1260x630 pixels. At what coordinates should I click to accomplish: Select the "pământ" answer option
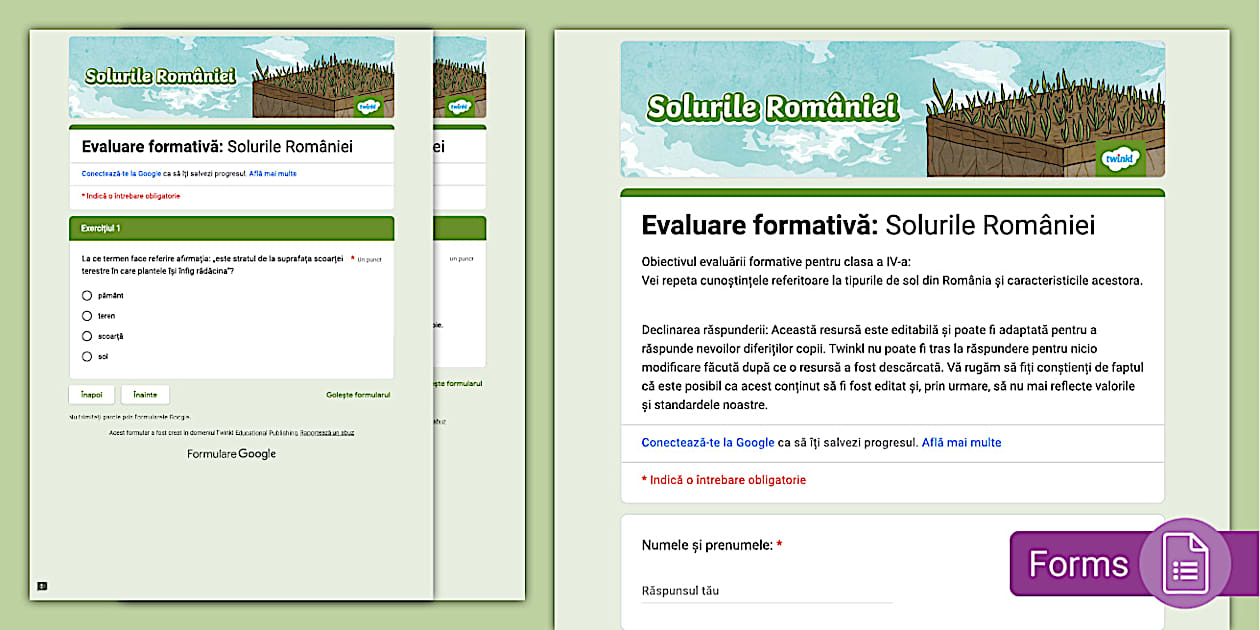pos(89,295)
